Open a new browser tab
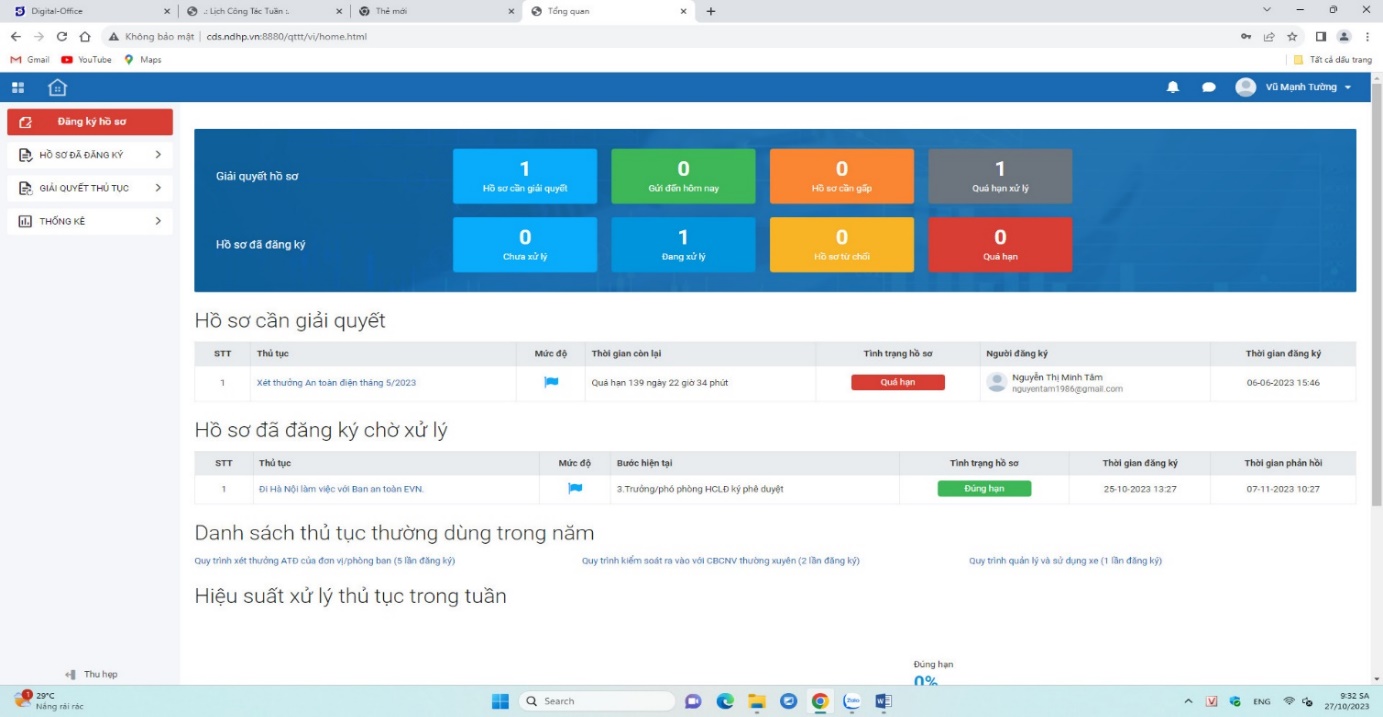The width and height of the screenshot is (1383, 717). [711, 11]
